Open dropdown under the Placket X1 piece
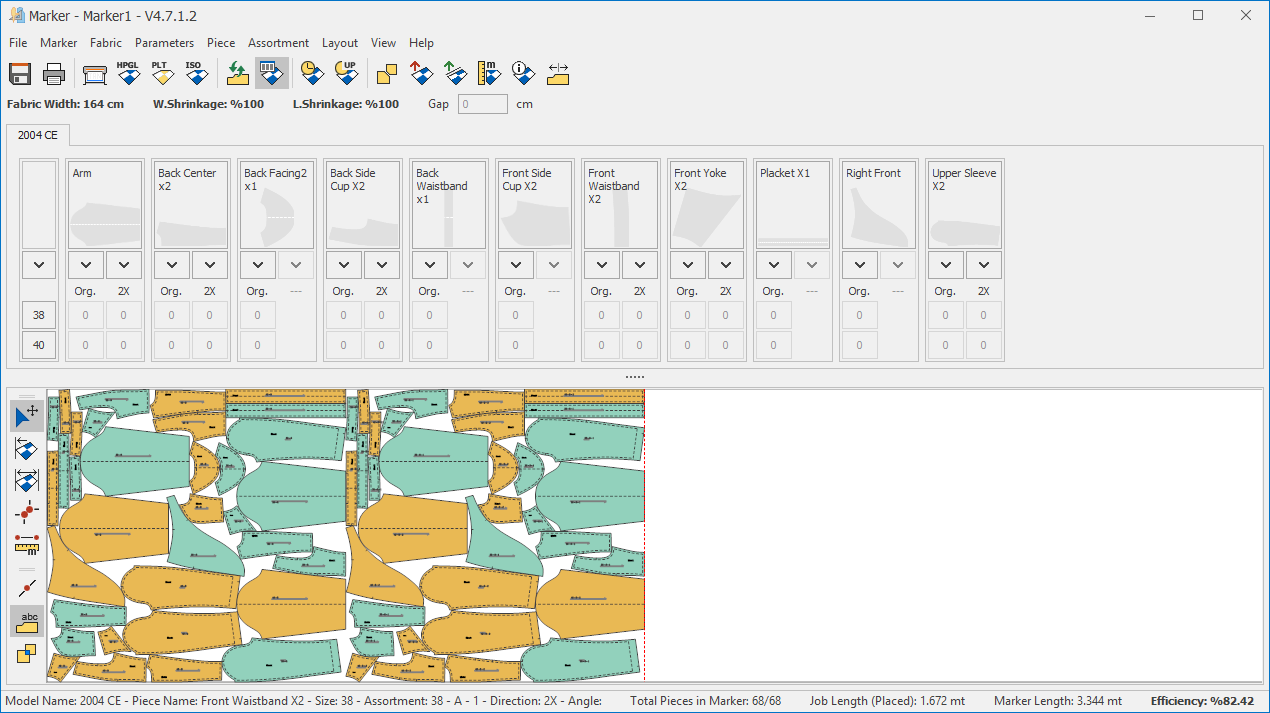 tap(773, 265)
